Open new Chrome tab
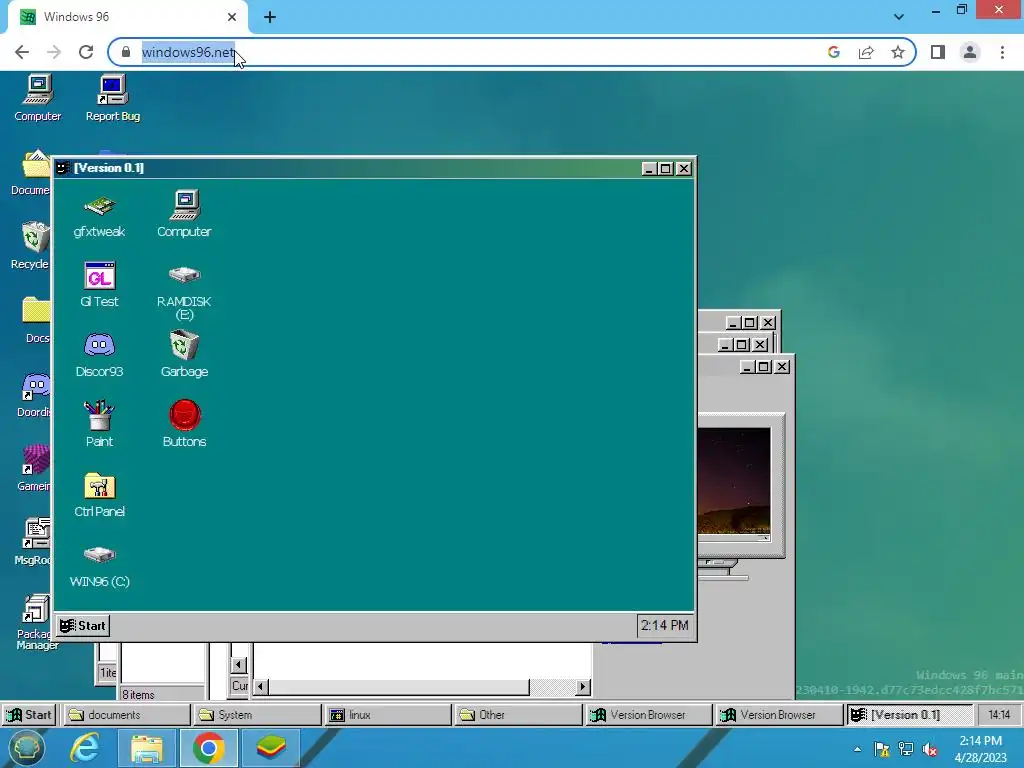This screenshot has height=768, width=1024. (270, 17)
